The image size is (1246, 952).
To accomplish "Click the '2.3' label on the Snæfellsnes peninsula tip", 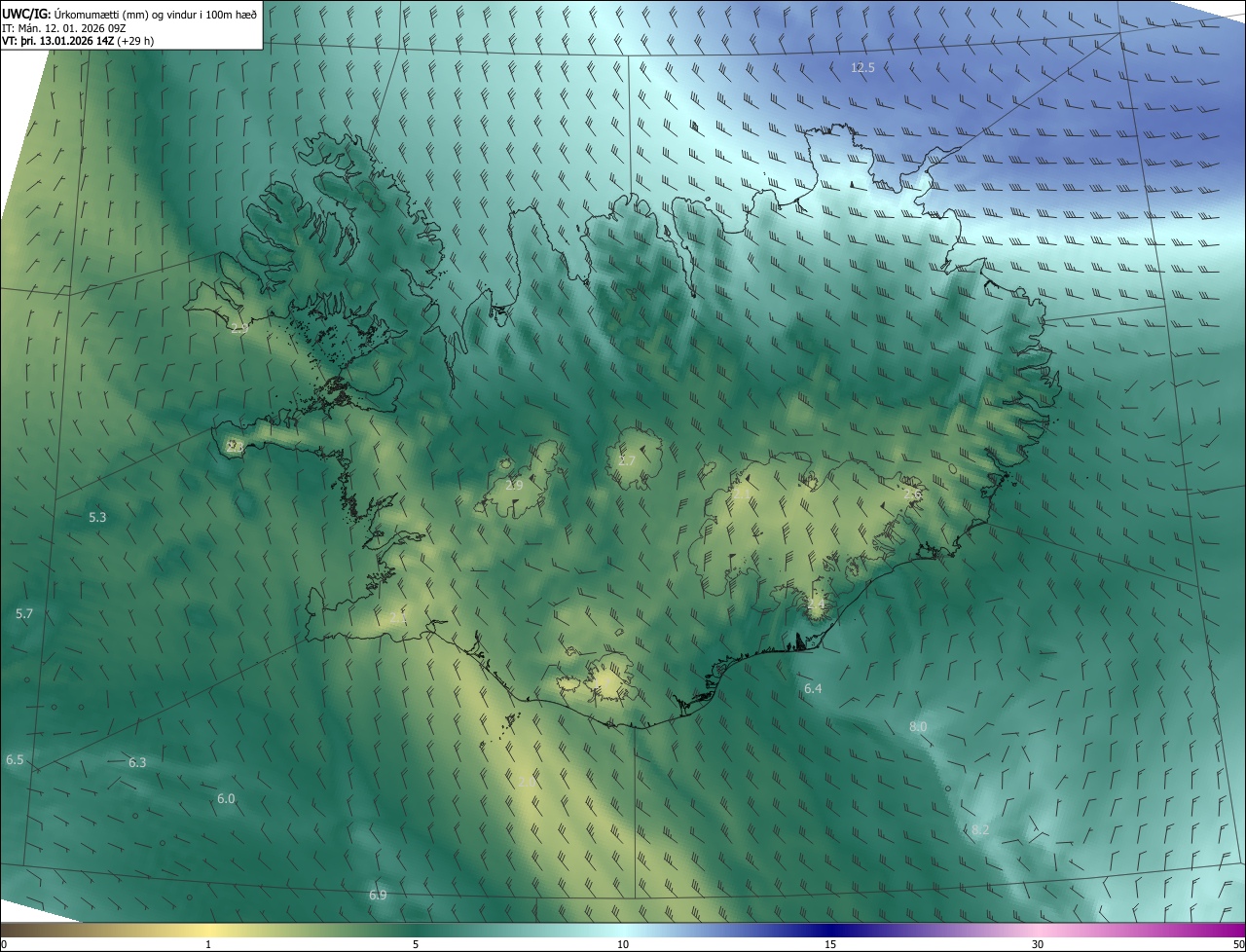I will [235, 447].
